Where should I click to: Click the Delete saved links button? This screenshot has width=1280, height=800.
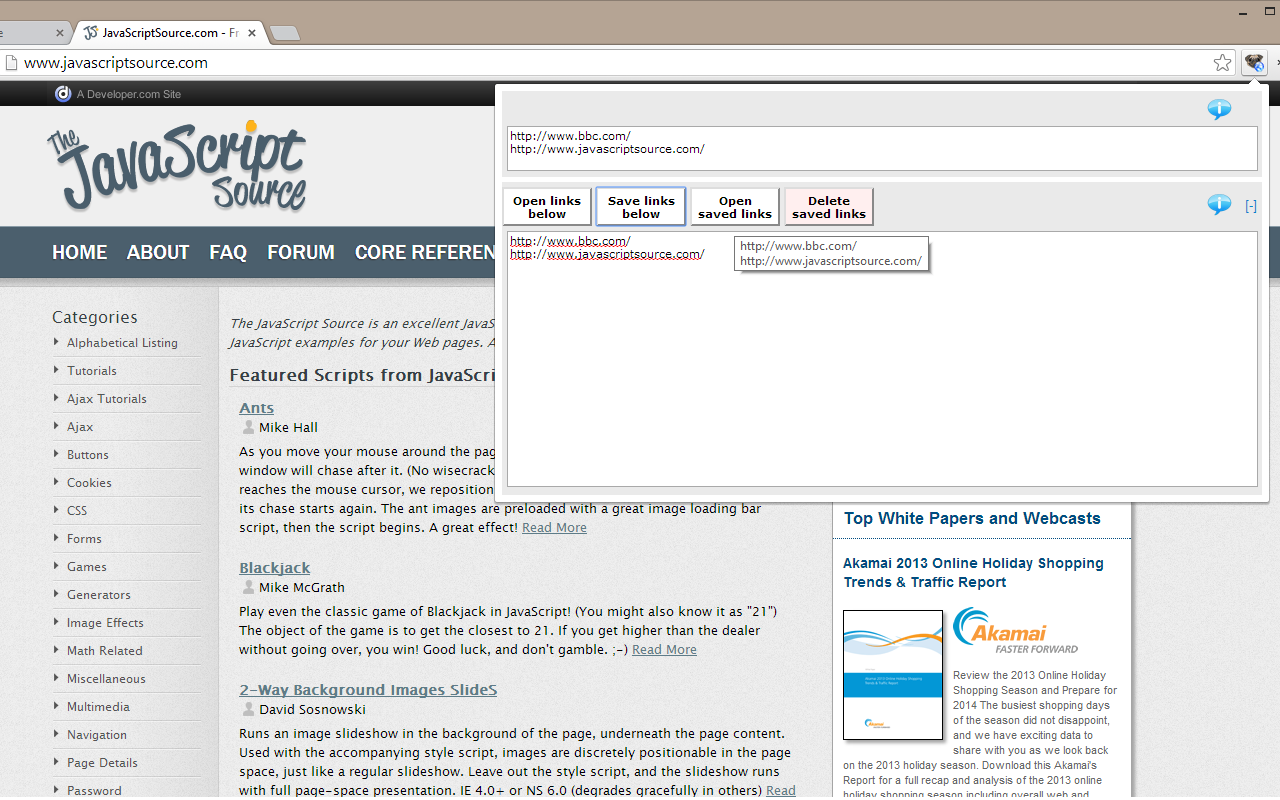click(x=829, y=207)
